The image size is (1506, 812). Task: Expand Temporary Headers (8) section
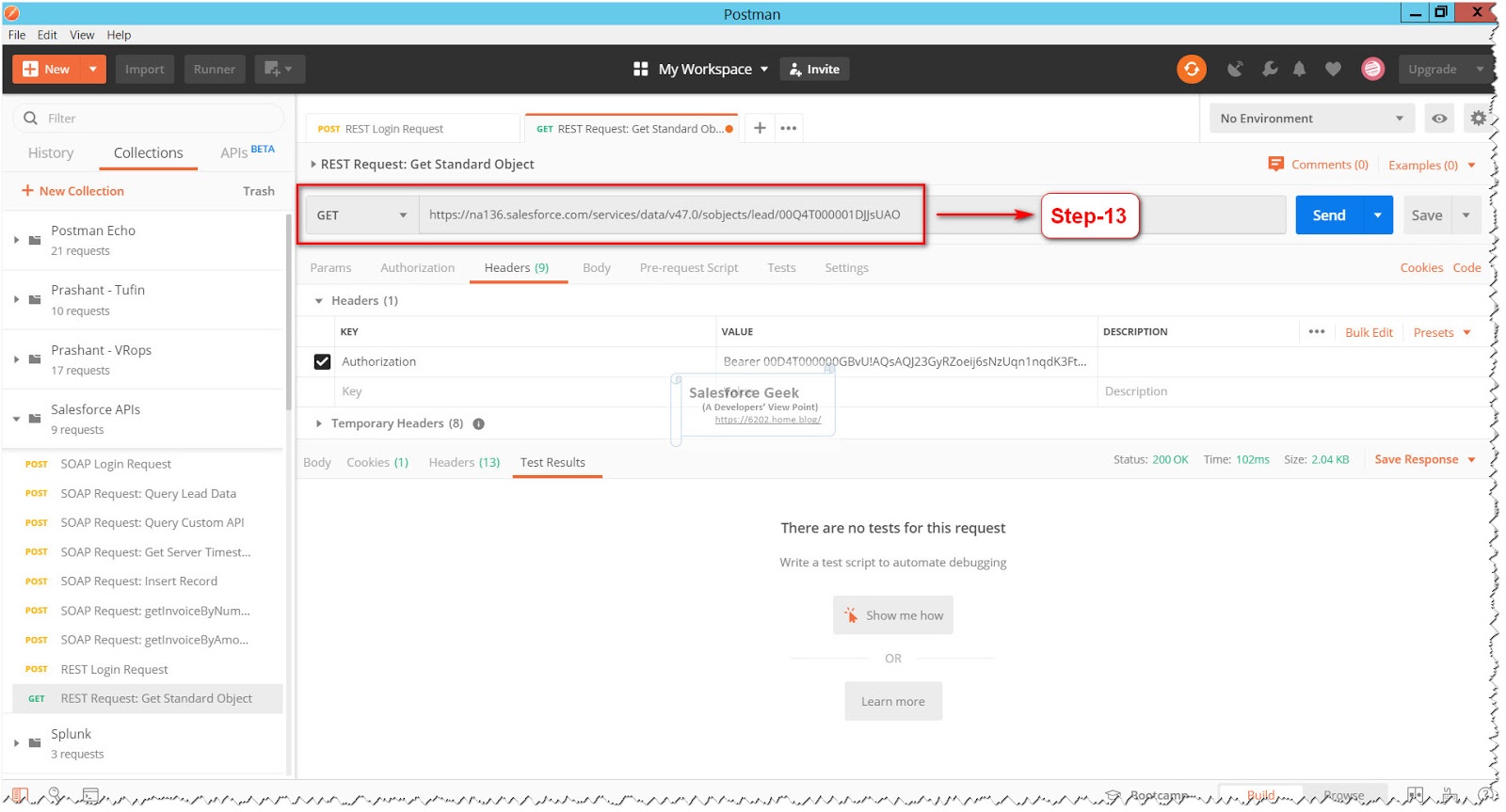pyautogui.click(x=319, y=423)
